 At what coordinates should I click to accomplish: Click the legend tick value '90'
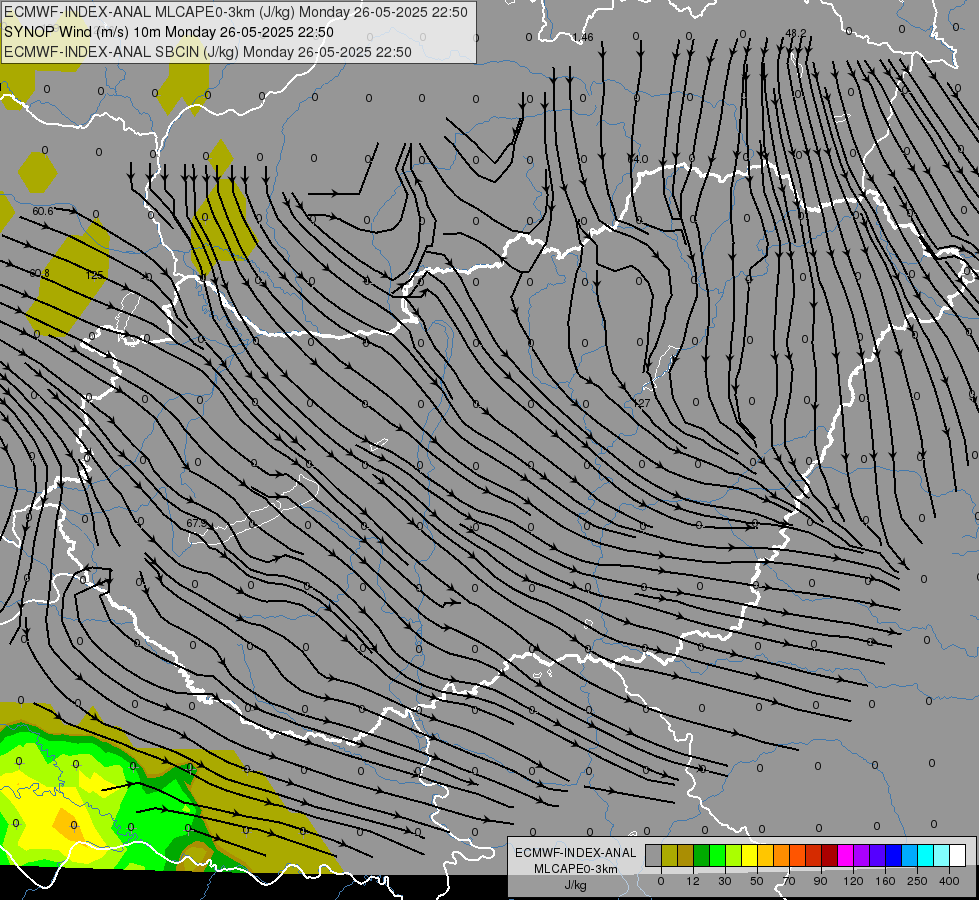820,881
